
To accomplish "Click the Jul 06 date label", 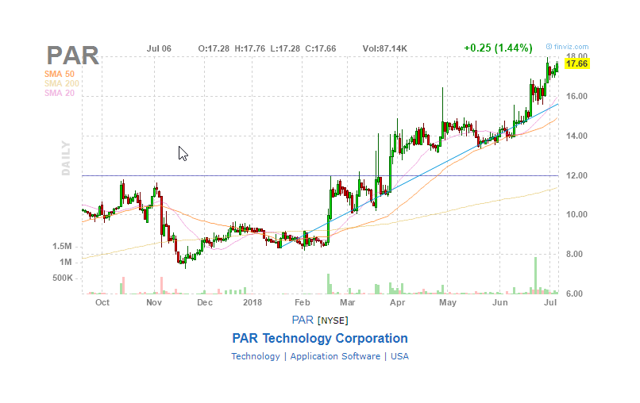I will click(159, 49).
